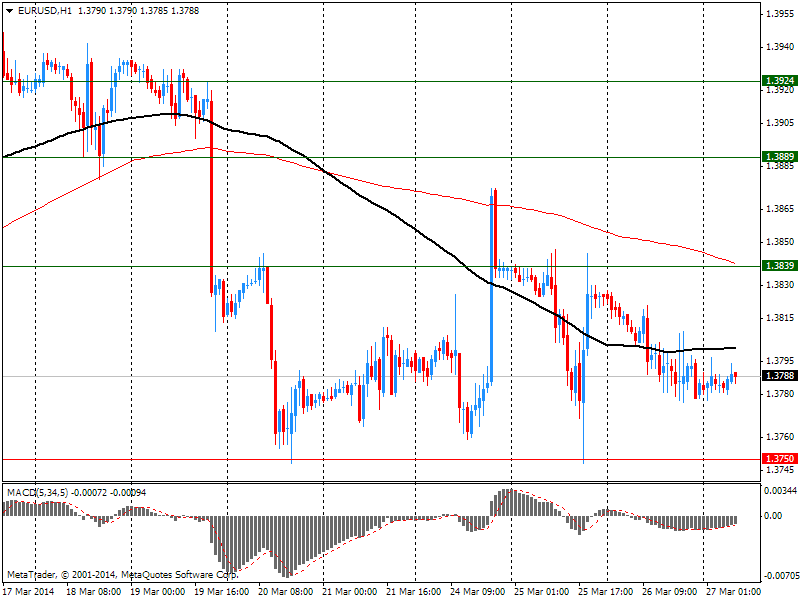Screen dimensions: 800x600
Task: Click the 21 Mar 00:00 time label
Action: click(x=349, y=592)
